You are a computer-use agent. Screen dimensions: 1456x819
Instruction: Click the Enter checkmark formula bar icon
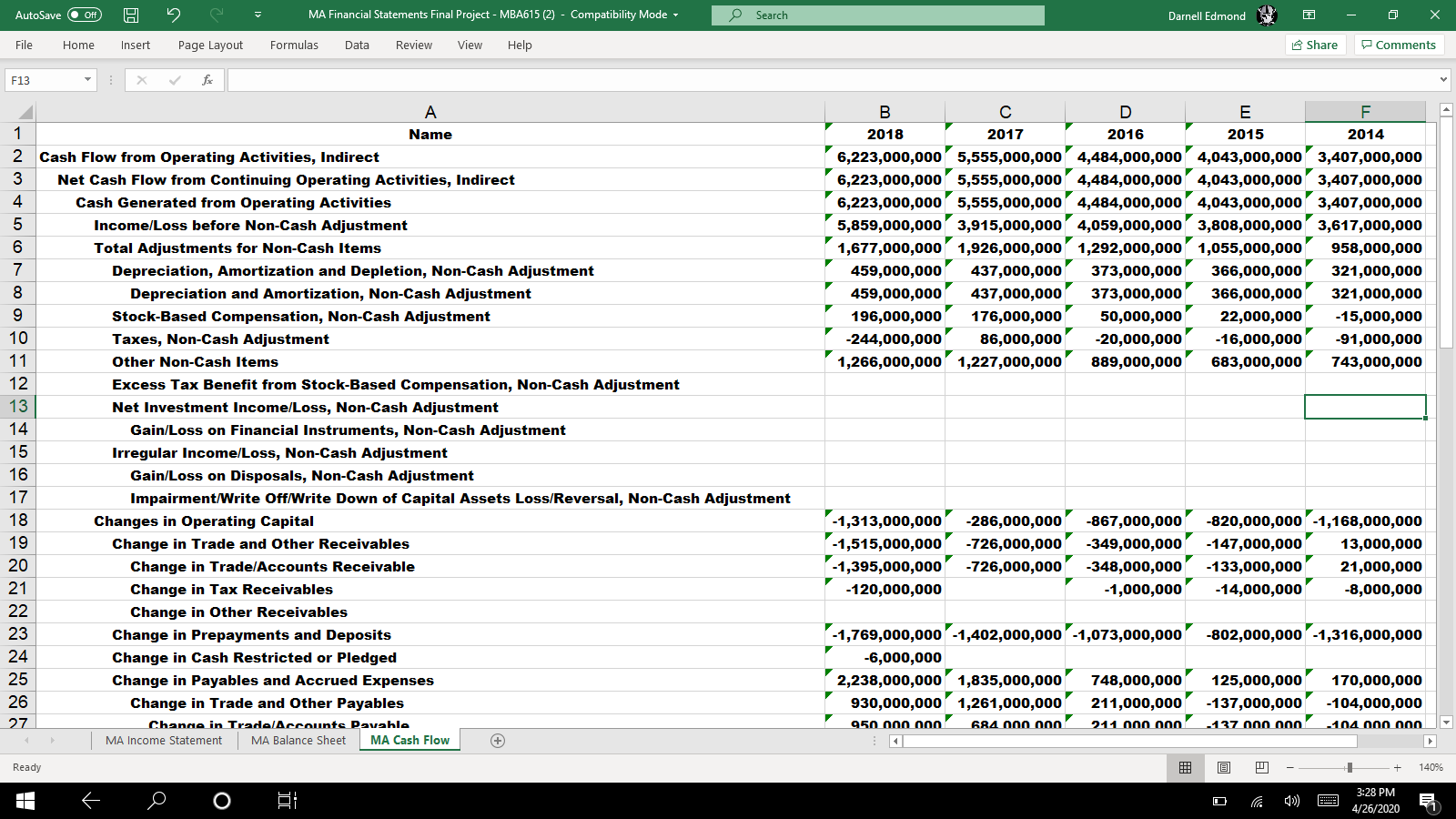click(x=175, y=80)
